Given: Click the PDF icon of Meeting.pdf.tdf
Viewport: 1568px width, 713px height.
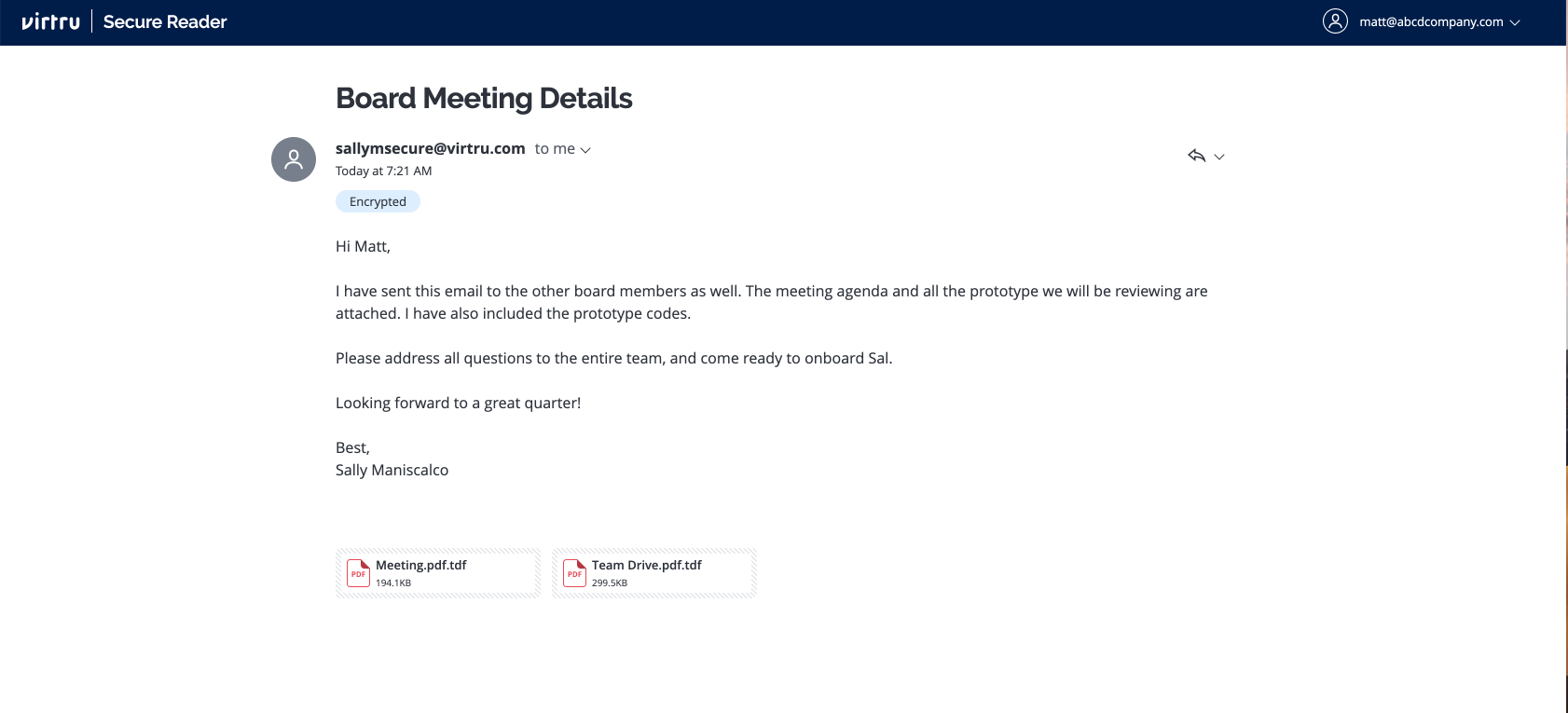Looking at the screenshot, I should 358,573.
